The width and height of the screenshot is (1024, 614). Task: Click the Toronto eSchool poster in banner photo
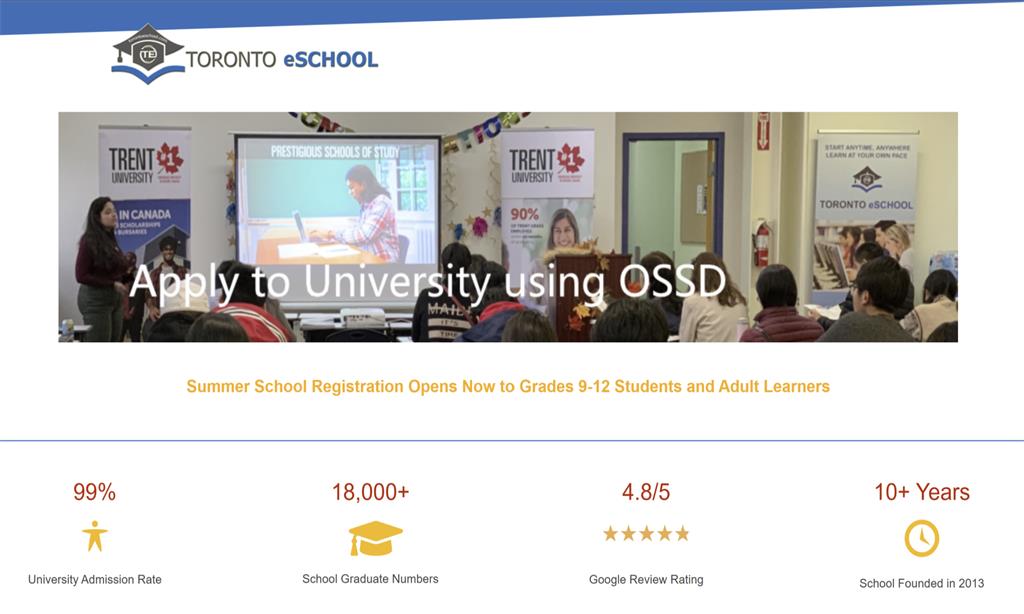[865, 180]
